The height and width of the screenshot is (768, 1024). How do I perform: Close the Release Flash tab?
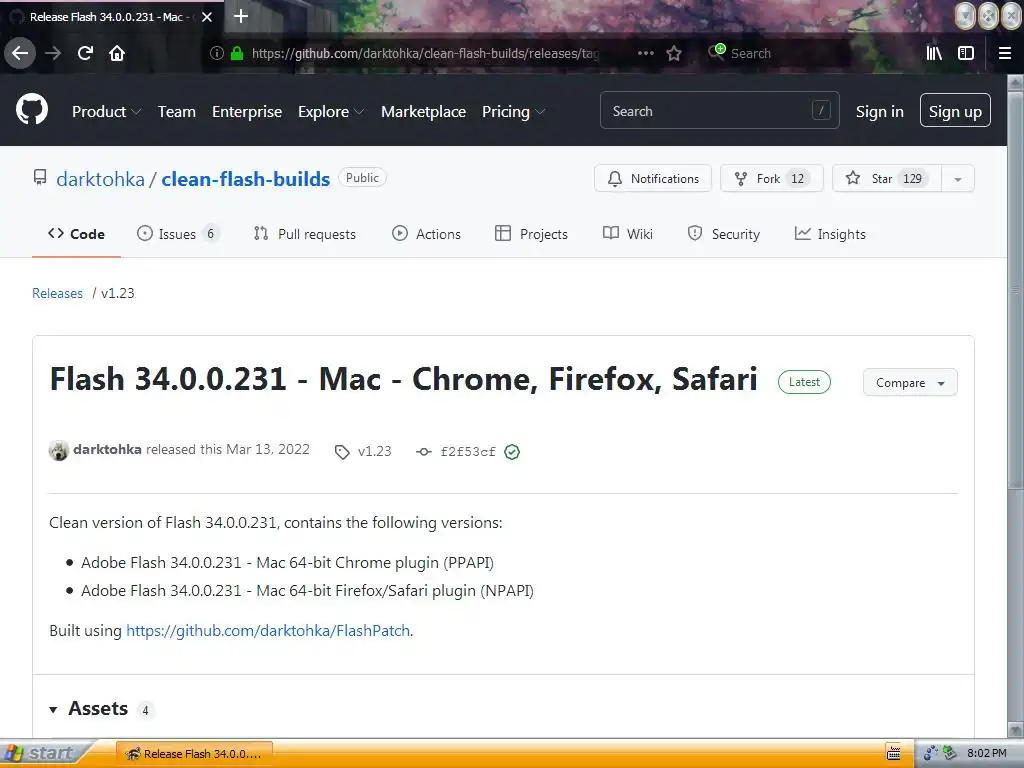[207, 17]
